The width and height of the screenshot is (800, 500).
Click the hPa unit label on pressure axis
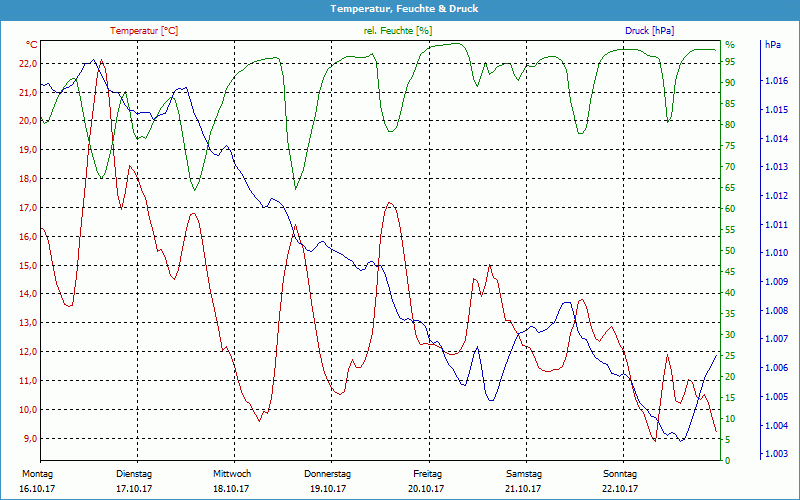point(773,45)
